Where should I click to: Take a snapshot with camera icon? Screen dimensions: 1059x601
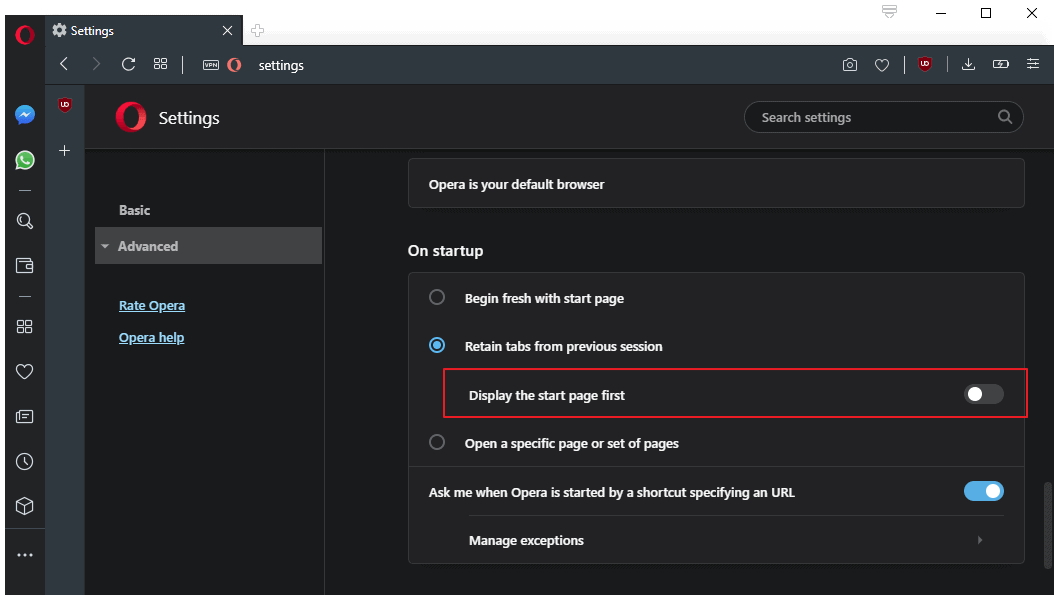point(850,65)
